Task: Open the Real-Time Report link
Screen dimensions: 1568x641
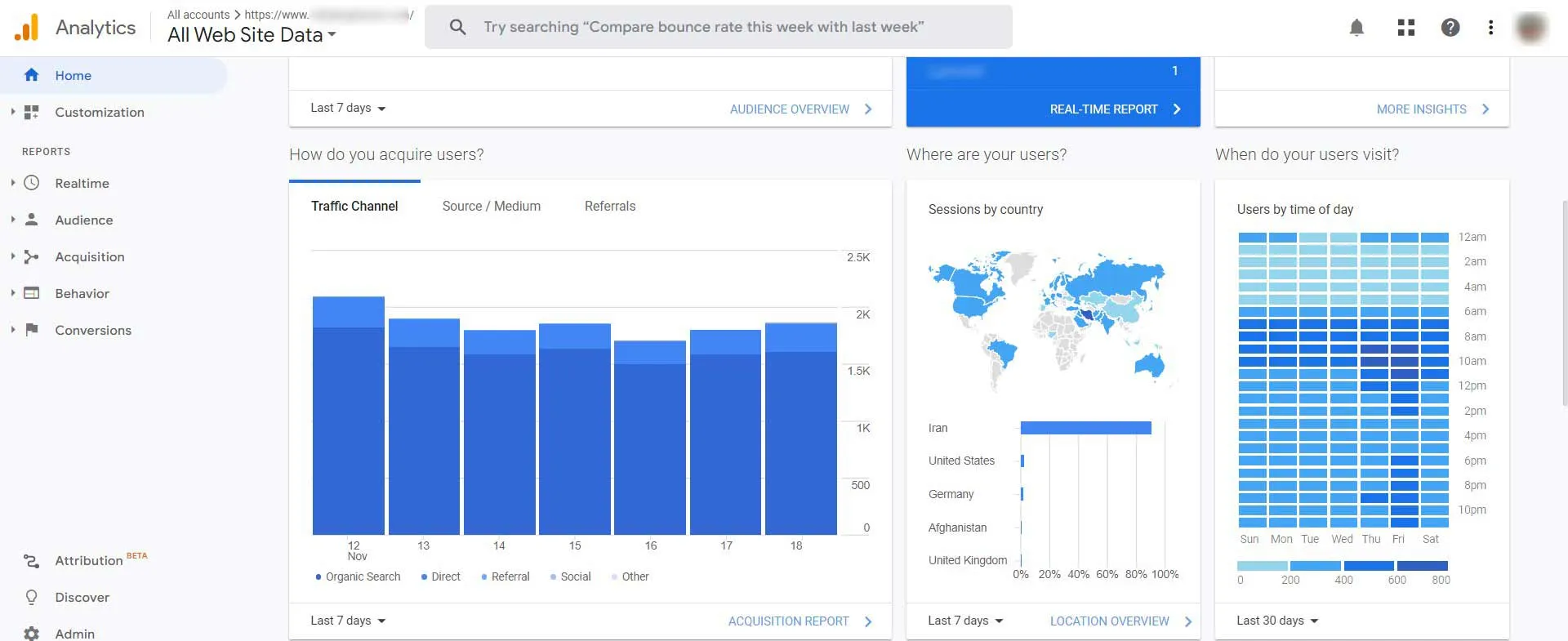Action: point(1116,109)
